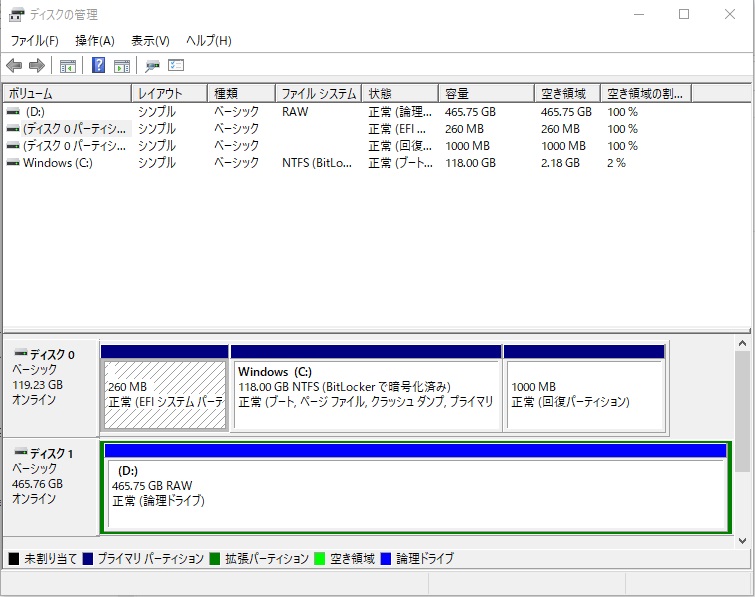Viewport: 755px width, 597px height.
Task: Open Help via the blue question mark icon
Action: [x=99, y=66]
